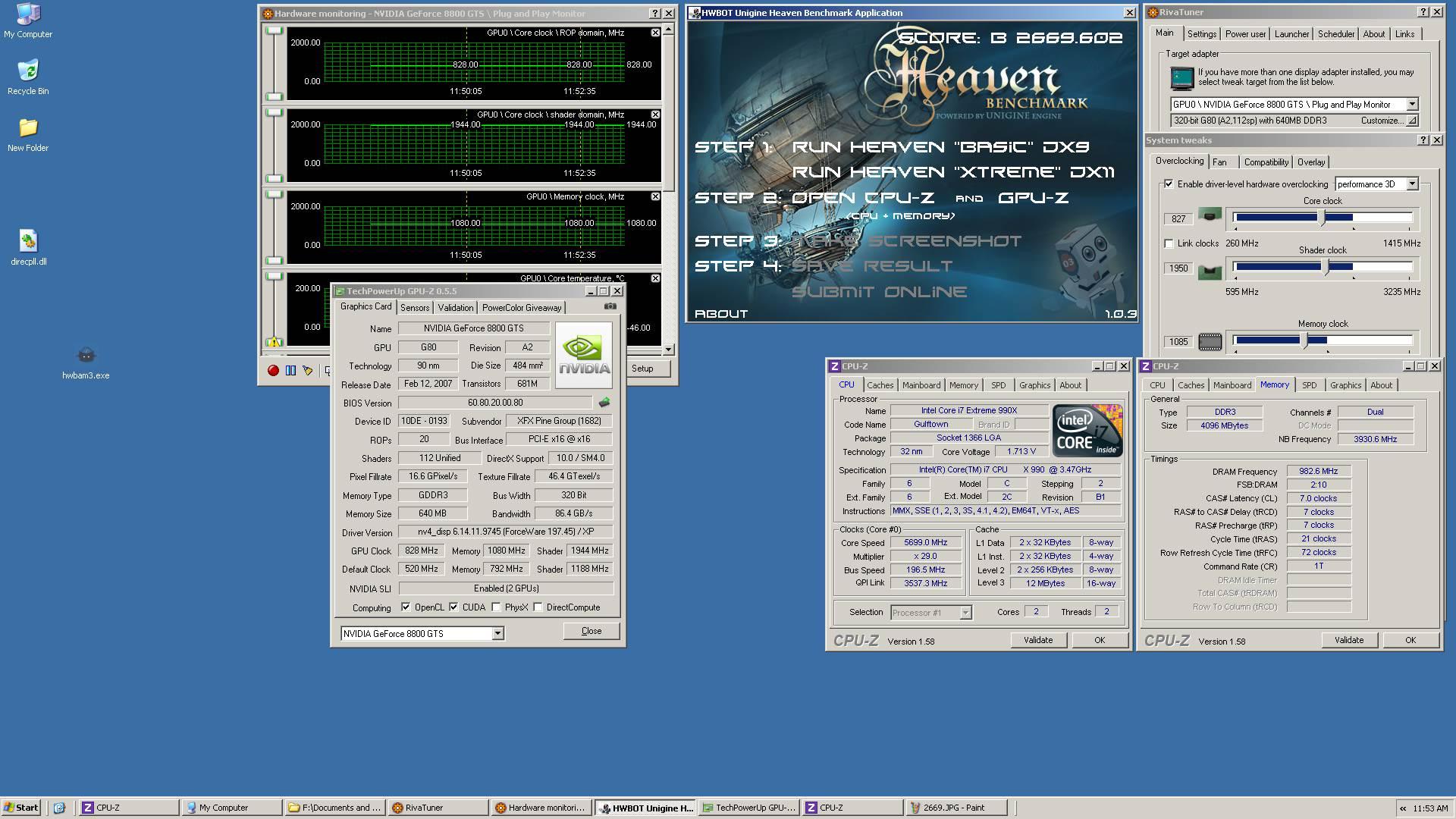
Task: Click RUN HEAVEN "BASIC" DX9 in benchmark
Action: coord(941,146)
